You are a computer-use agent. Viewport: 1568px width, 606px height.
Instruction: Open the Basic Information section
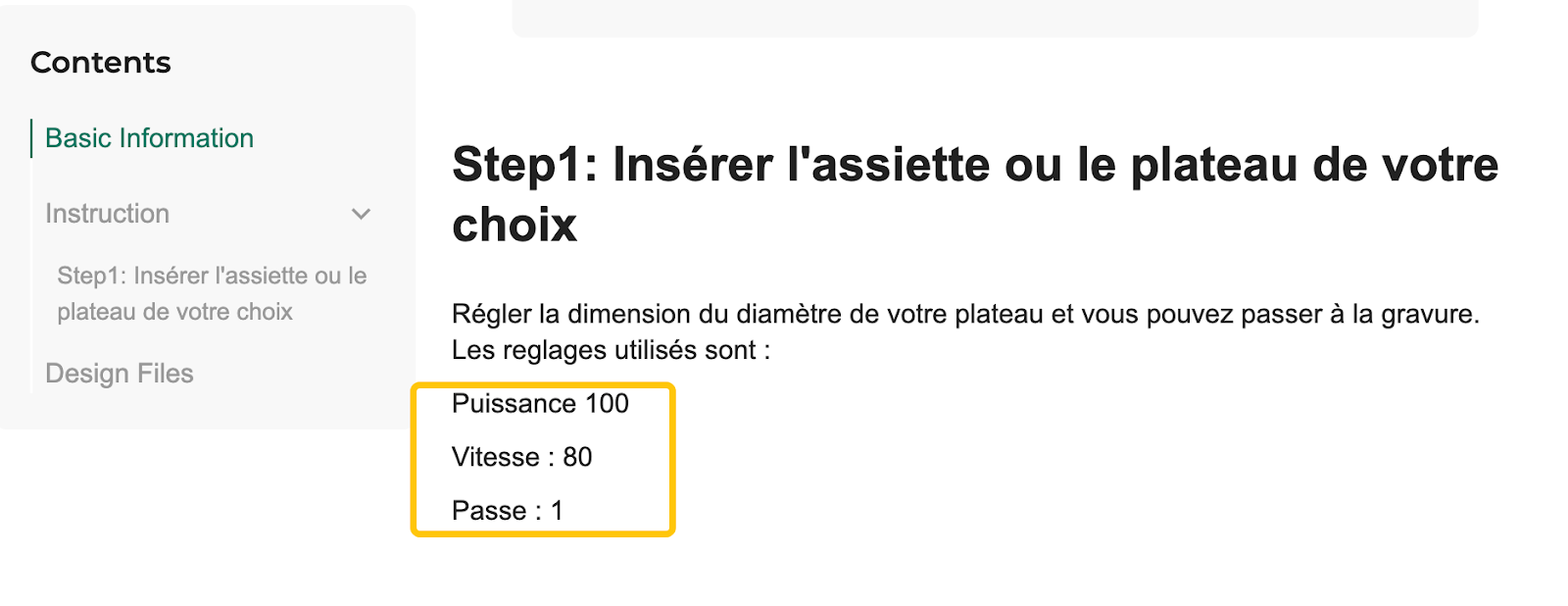149,138
